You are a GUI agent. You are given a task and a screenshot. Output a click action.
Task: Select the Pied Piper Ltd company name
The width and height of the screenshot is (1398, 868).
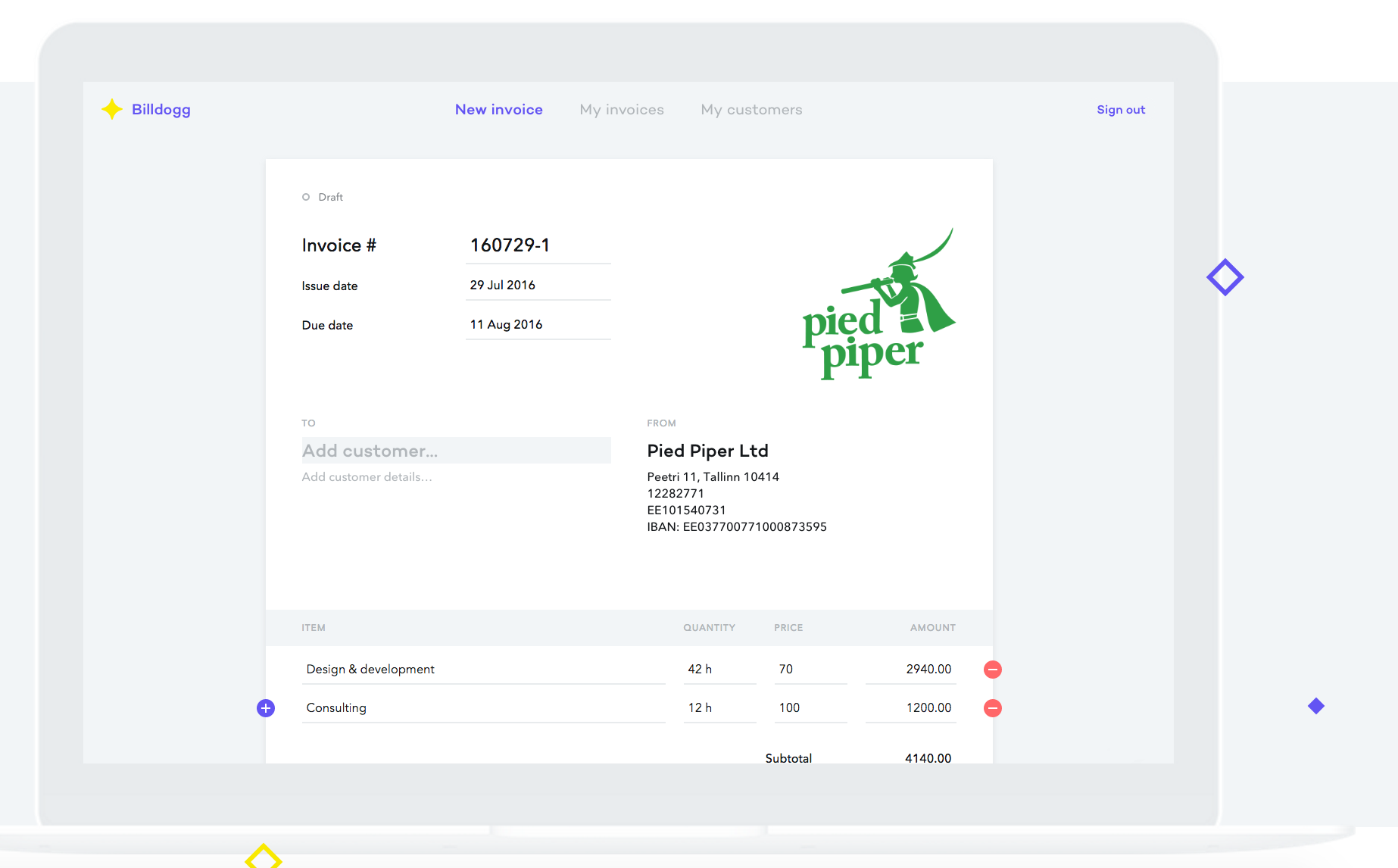(x=707, y=451)
